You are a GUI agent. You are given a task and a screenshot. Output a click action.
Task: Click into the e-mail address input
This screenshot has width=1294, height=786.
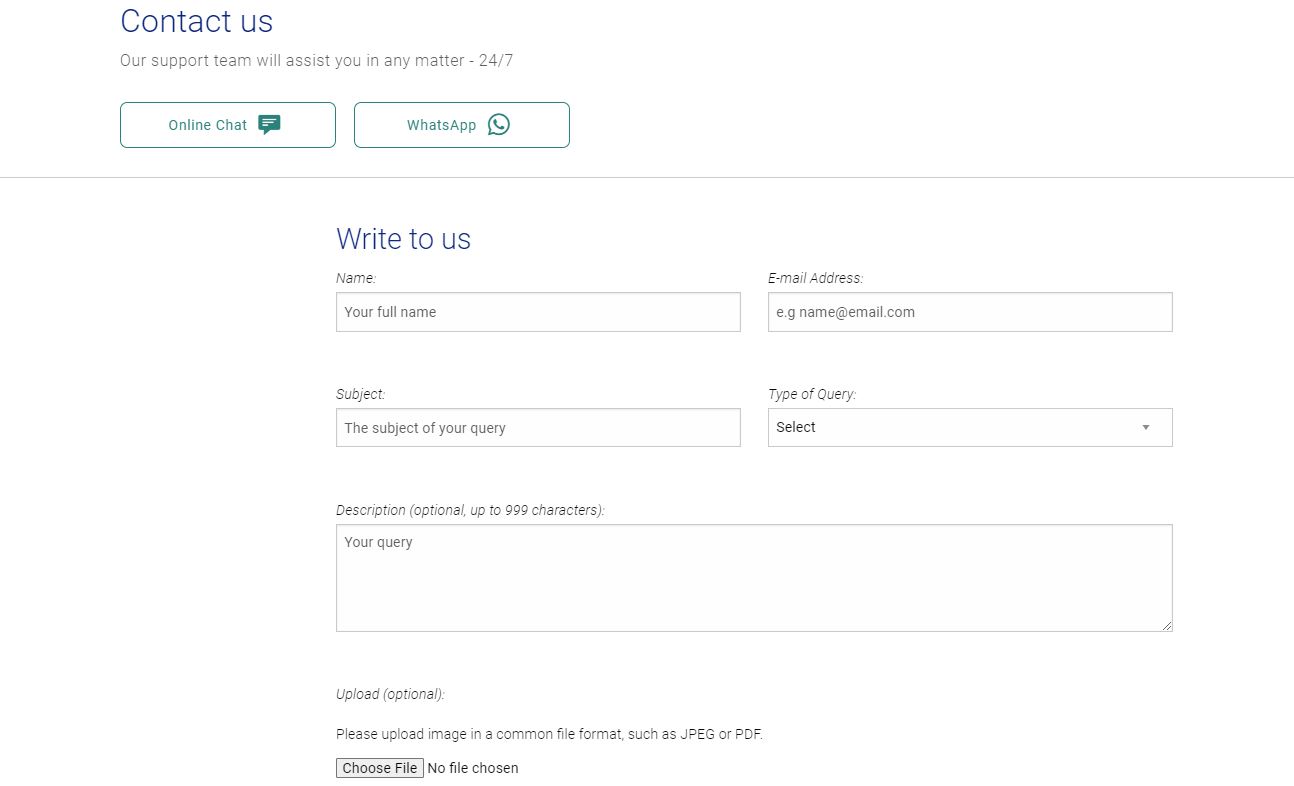(969, 312)
